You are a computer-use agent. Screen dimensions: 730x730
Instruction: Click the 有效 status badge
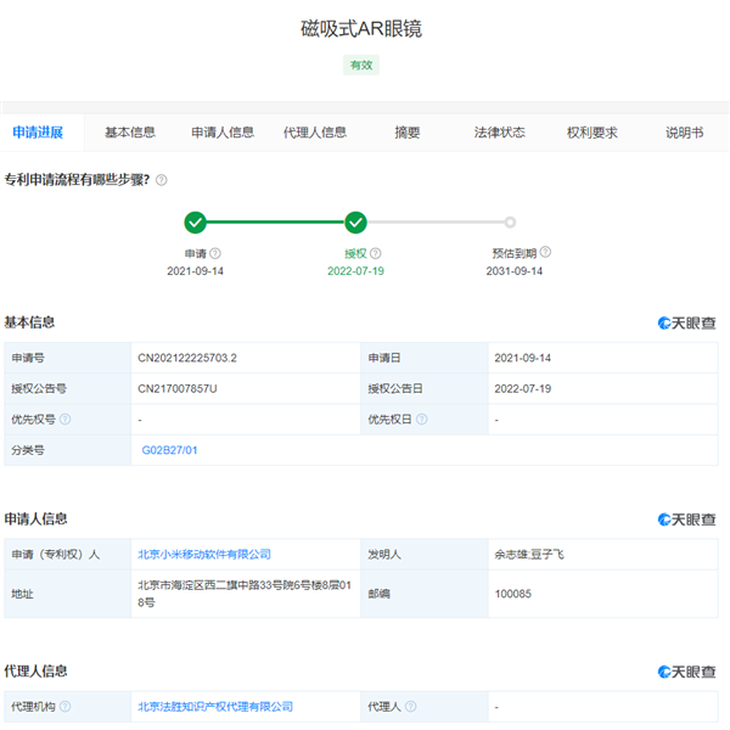[361, 65]
